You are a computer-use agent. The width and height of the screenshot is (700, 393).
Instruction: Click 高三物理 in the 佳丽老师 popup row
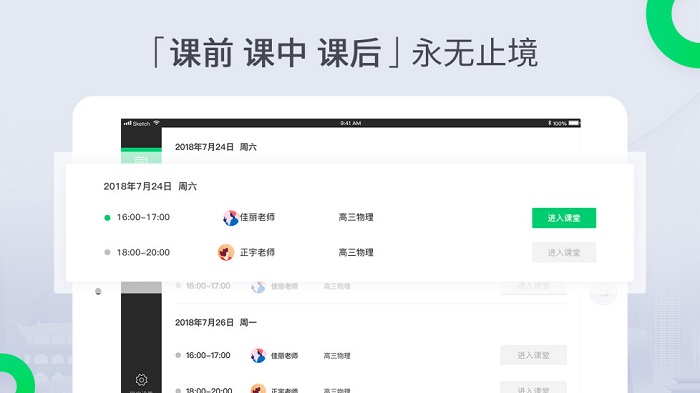tap(356, 217)
